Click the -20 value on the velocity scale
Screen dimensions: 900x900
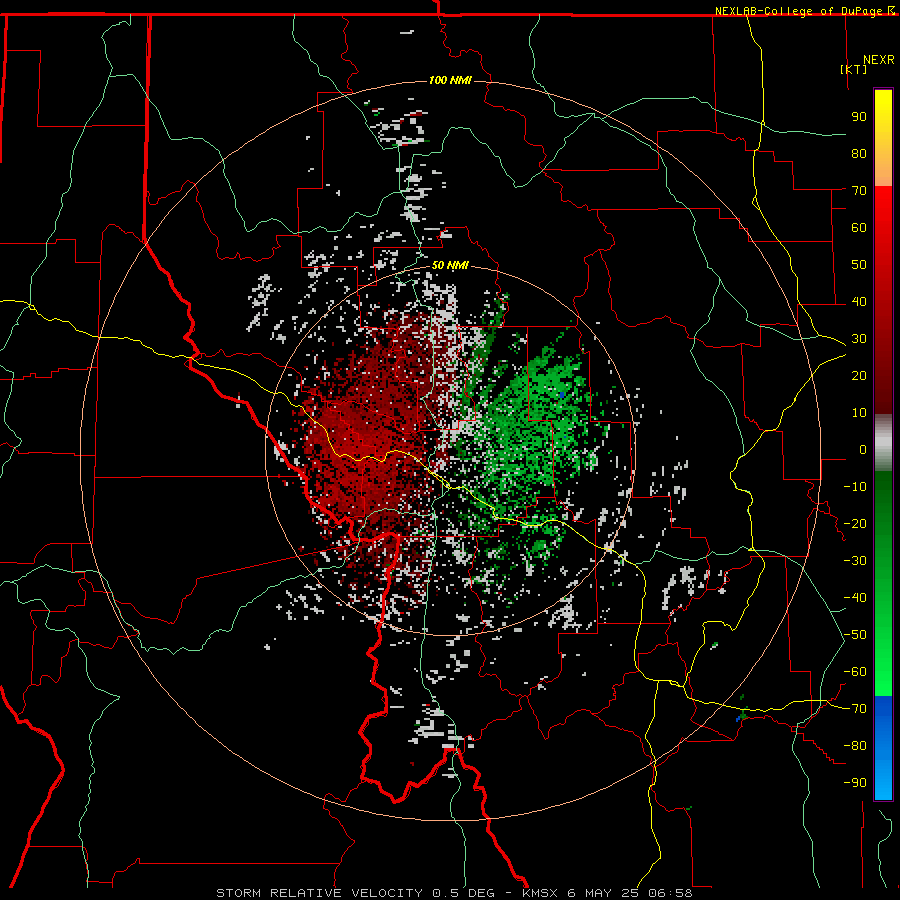click(855, 523)
